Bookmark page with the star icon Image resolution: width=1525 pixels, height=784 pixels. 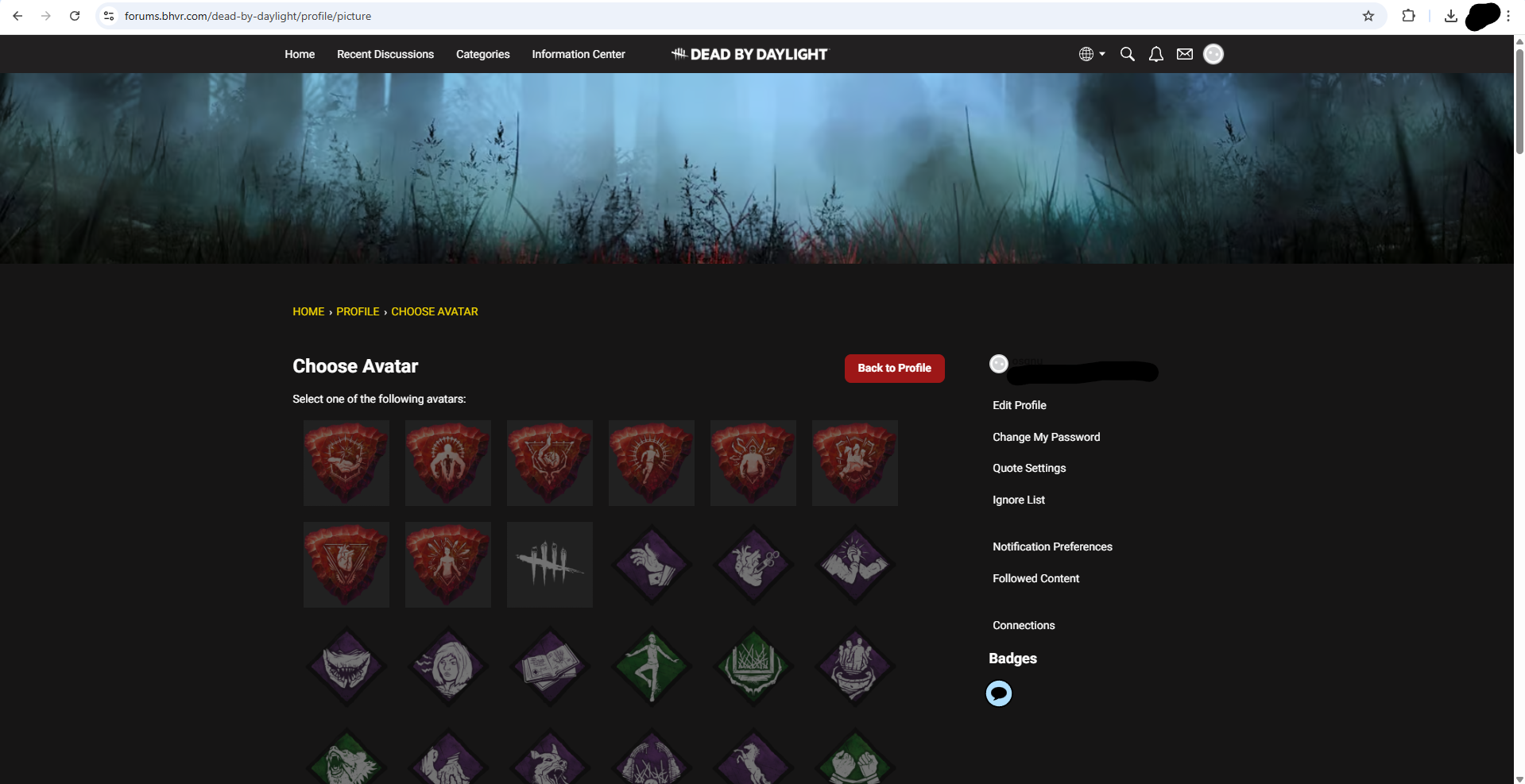(x=1368, y=16)
